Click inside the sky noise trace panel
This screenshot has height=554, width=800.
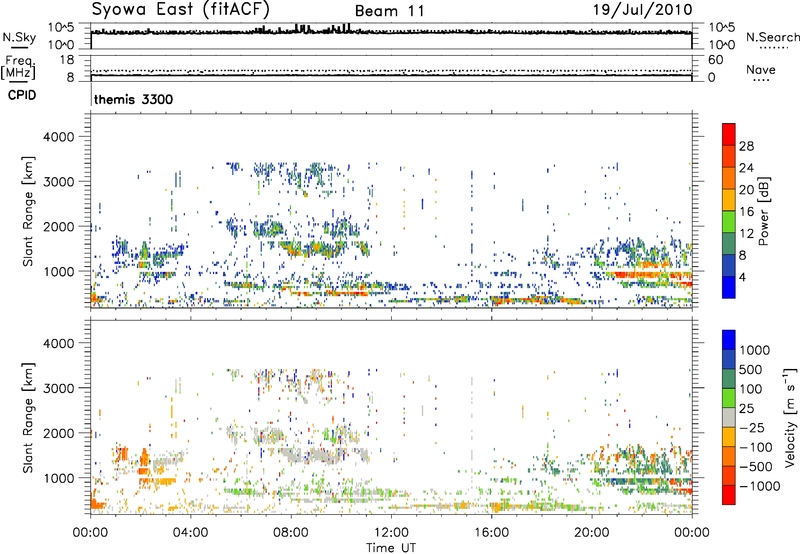tap(391, 36)
